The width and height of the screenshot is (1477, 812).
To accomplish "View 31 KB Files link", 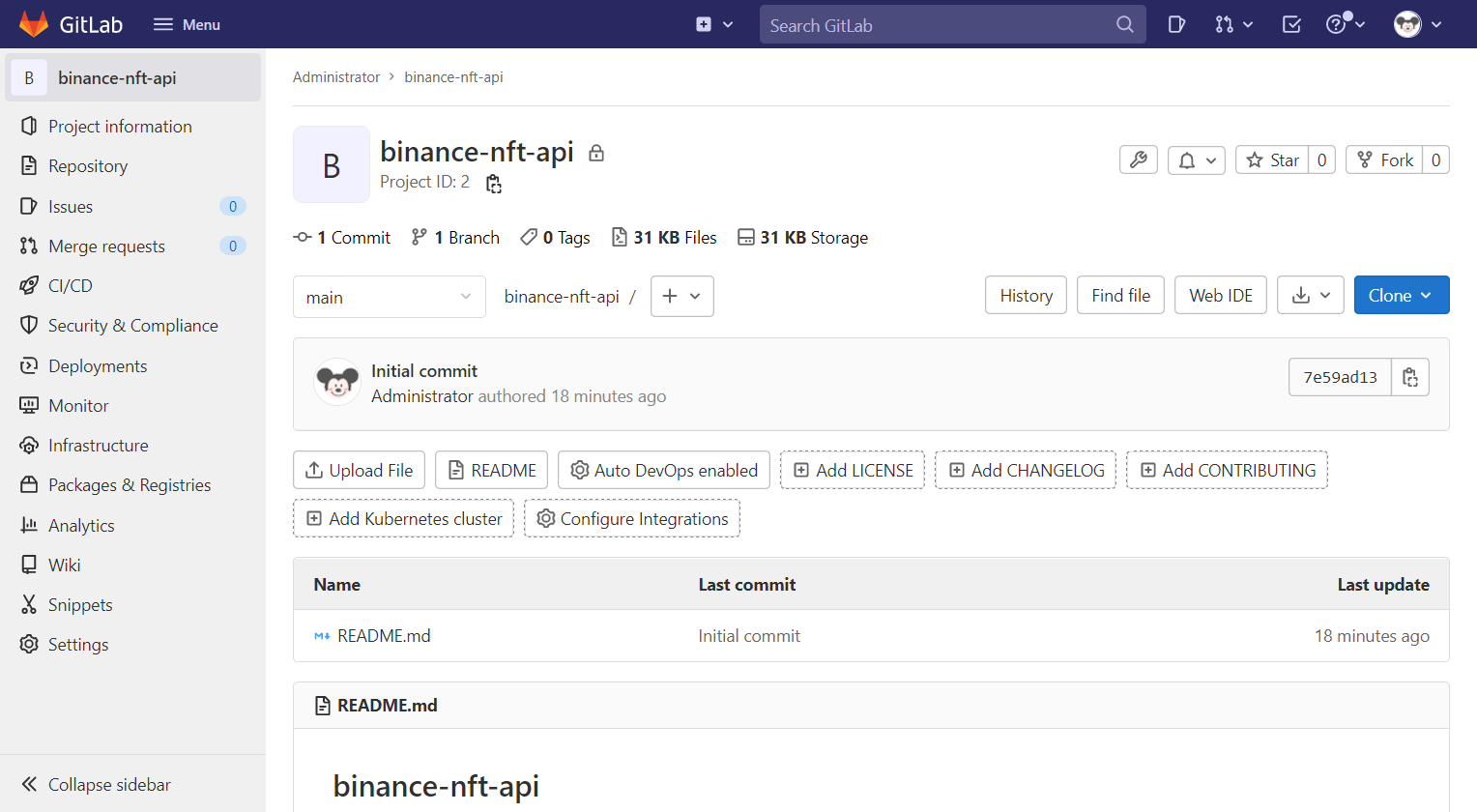I will pos(664,238).
